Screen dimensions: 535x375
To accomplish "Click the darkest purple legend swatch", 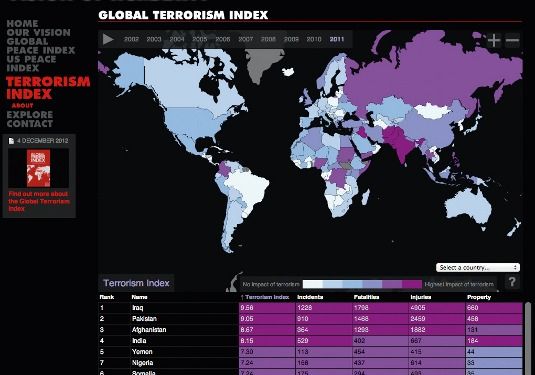I will tap(412, 284).
